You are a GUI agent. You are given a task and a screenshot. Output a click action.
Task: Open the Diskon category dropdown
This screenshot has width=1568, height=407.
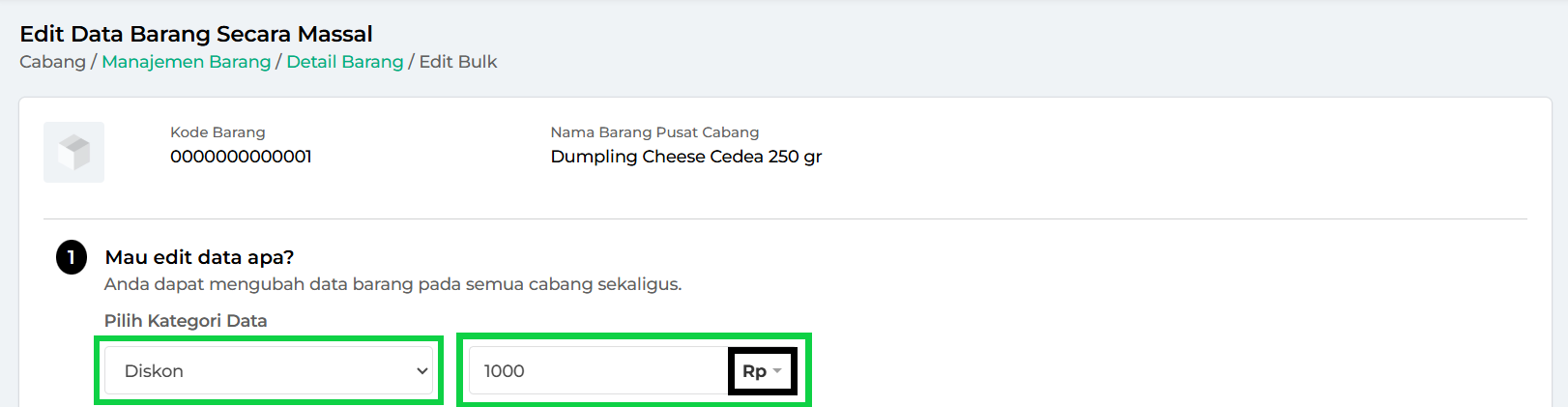click(269, 371)
